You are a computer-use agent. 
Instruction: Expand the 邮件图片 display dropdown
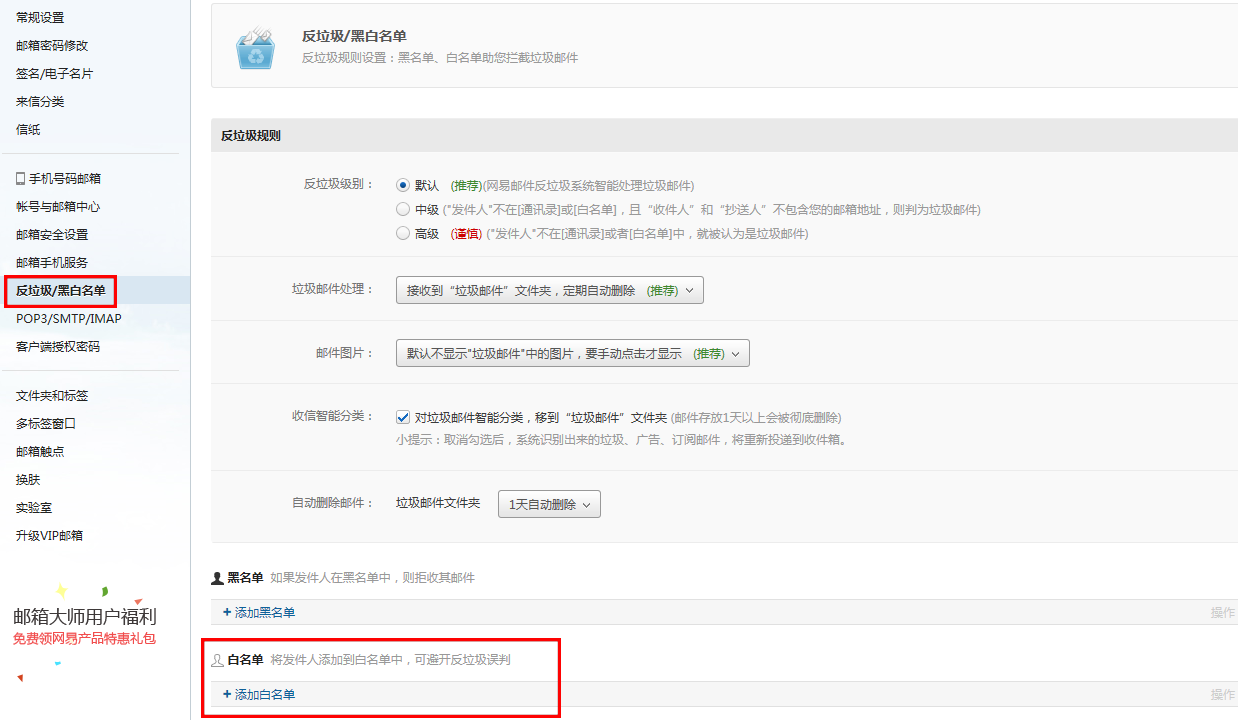coord(572,354)
